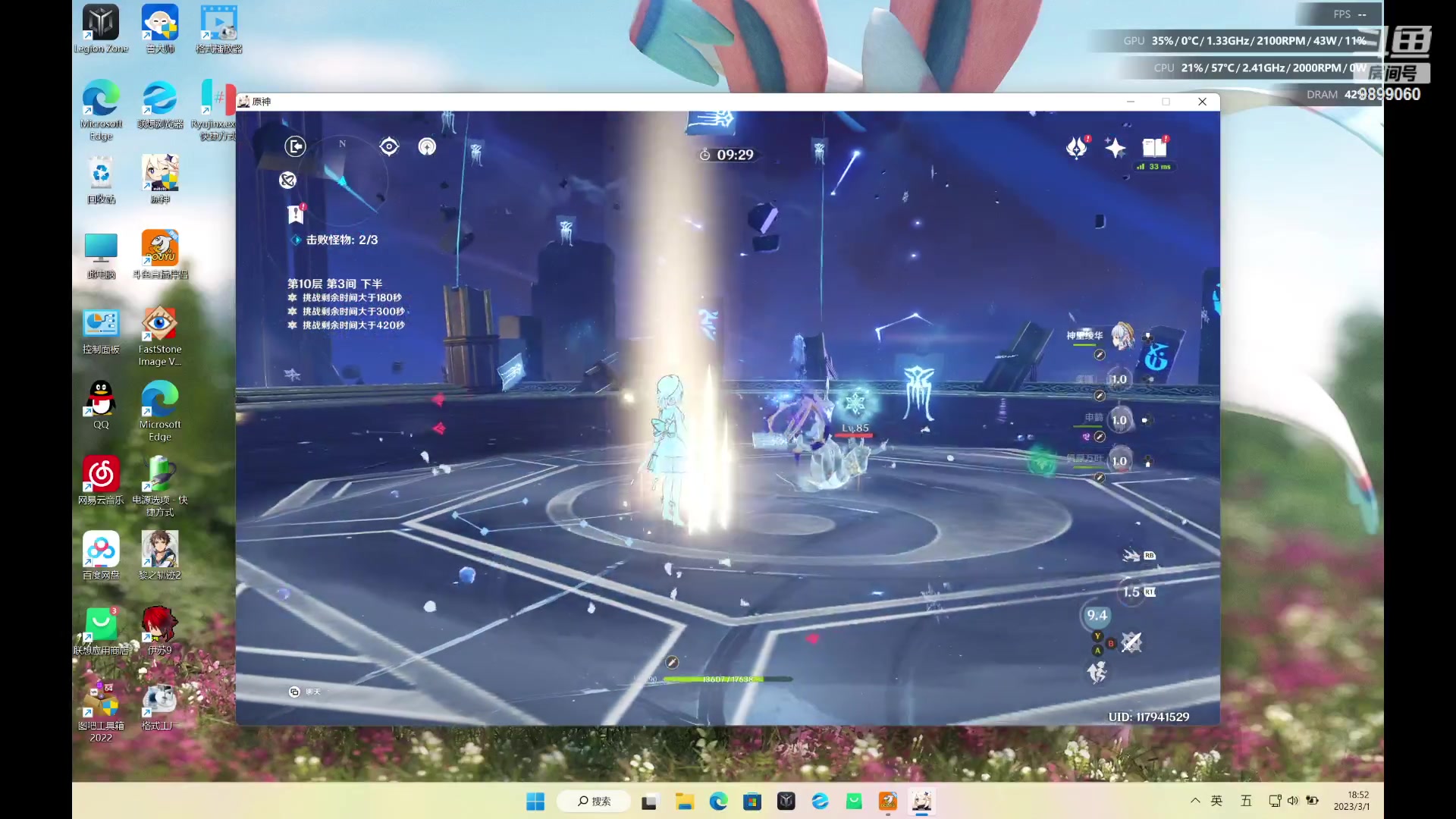The width and height of the screenshot is (1456, 819).
Task: Click the 击败怪物: 2/3 objective text
Action: (x=341, y=240)
